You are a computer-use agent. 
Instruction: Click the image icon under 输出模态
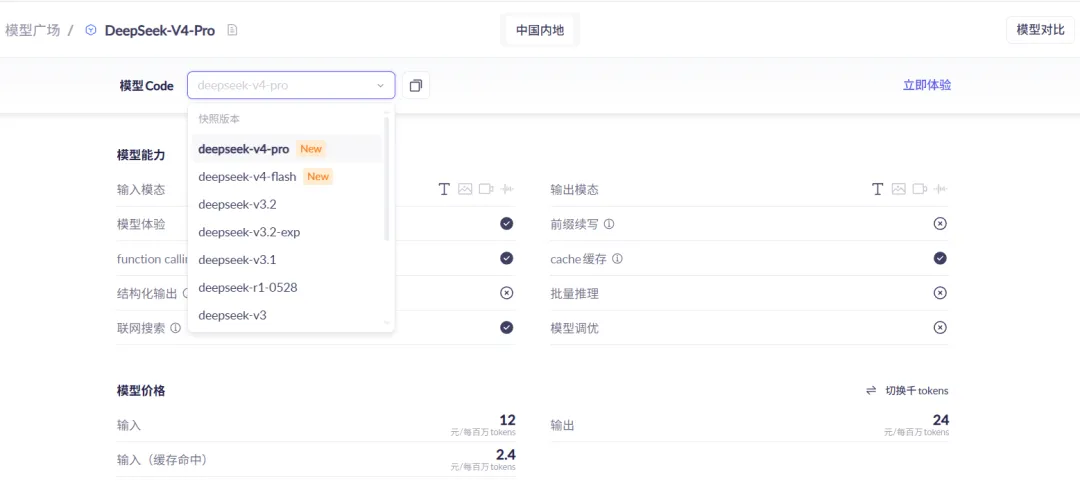tap(898, 189)
